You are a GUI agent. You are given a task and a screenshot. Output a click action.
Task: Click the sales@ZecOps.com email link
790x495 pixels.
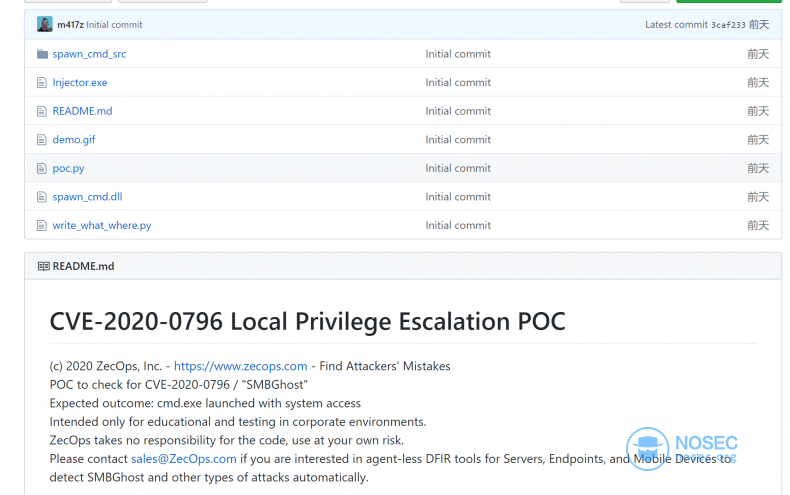pos(183,459)
